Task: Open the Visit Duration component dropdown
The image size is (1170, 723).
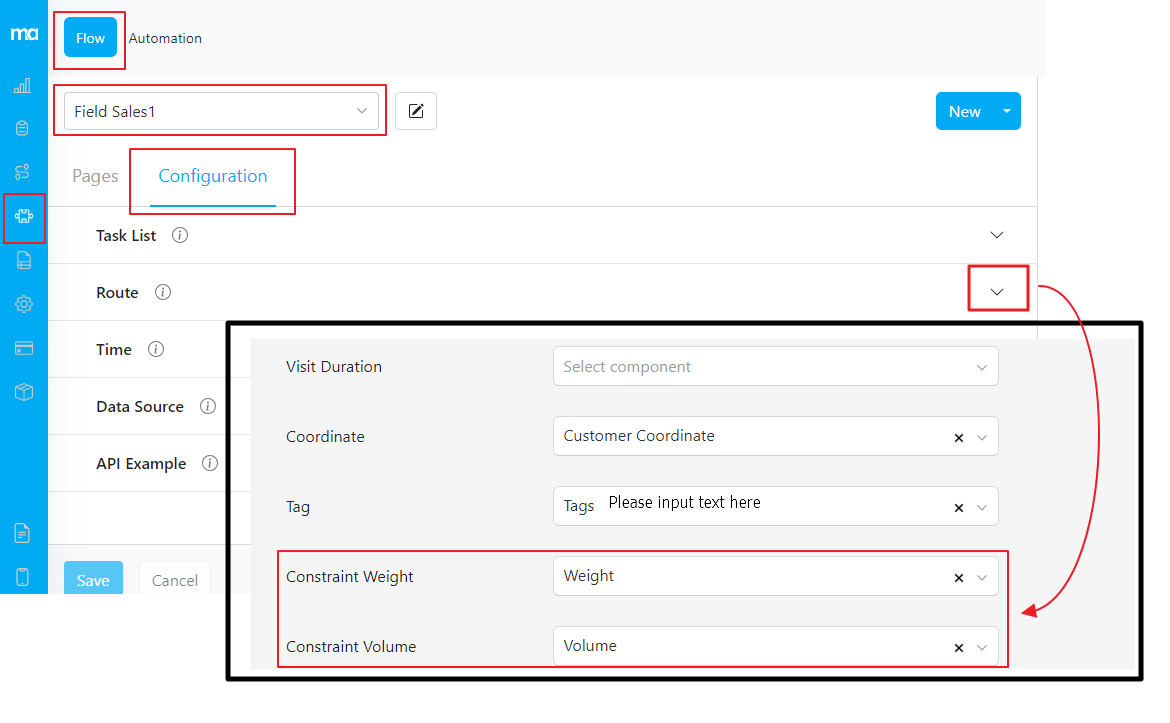Action: coord(775,366)
